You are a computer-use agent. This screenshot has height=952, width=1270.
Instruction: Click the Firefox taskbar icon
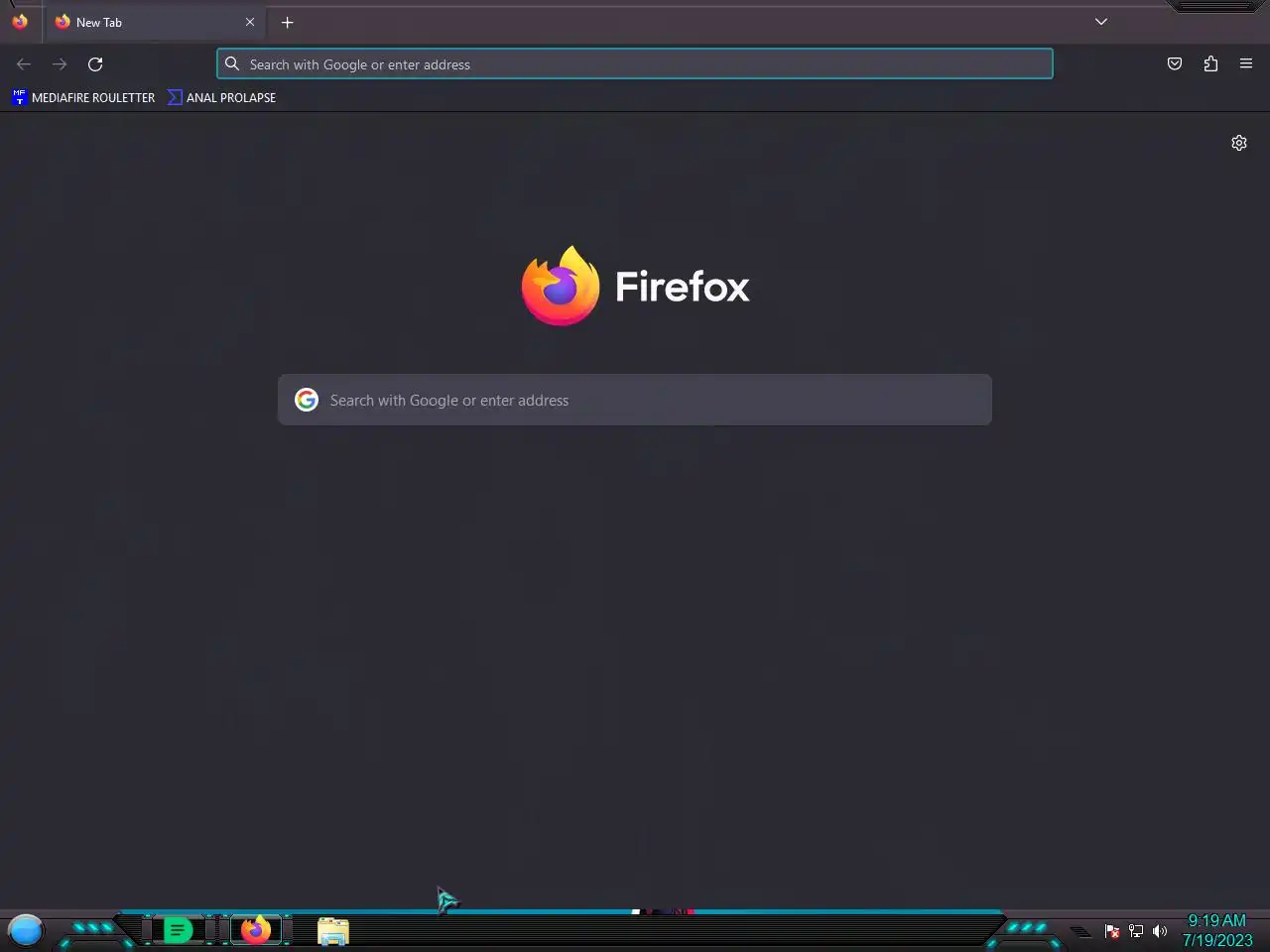coord(256,930)
